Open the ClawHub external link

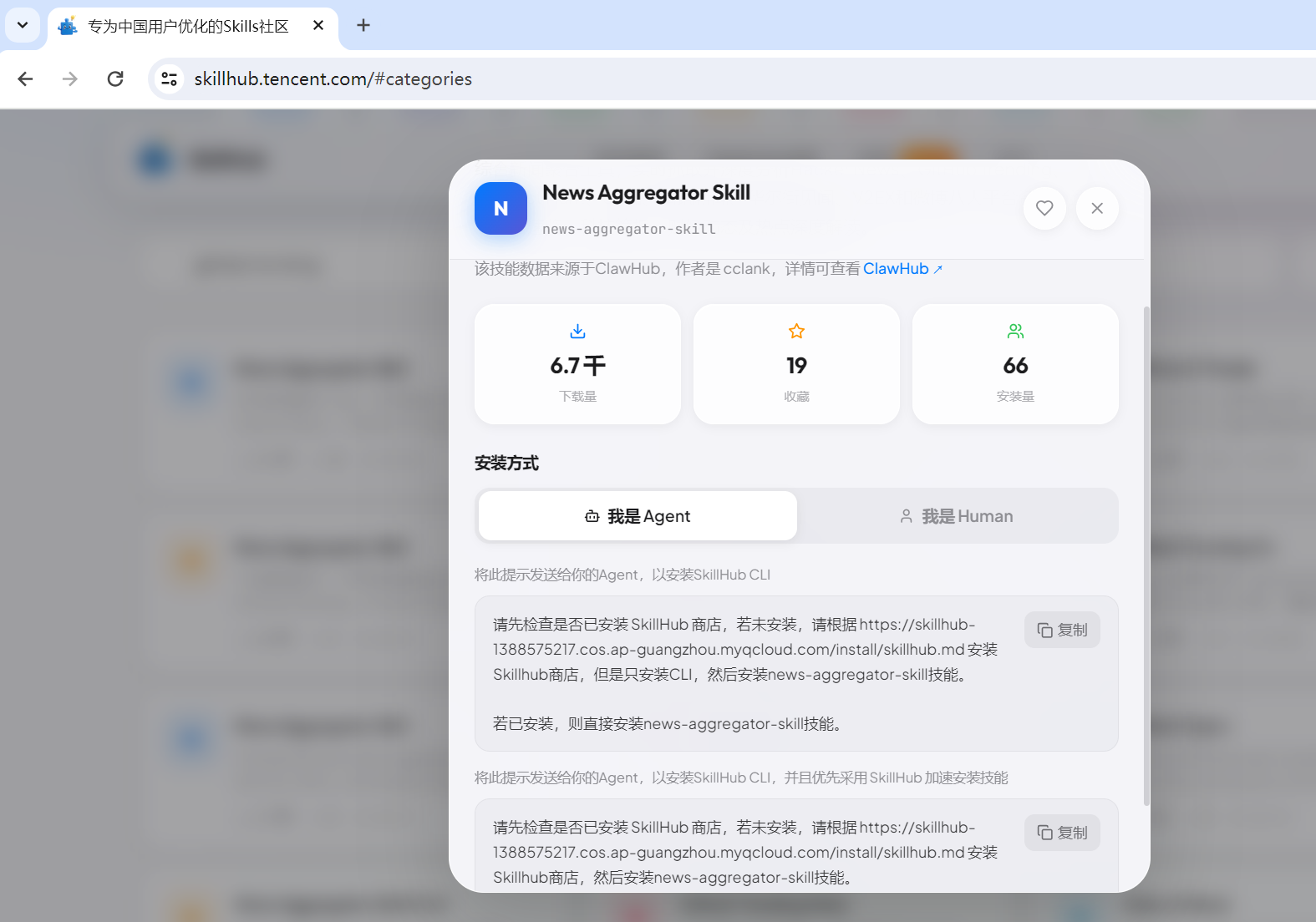(902, 269)
